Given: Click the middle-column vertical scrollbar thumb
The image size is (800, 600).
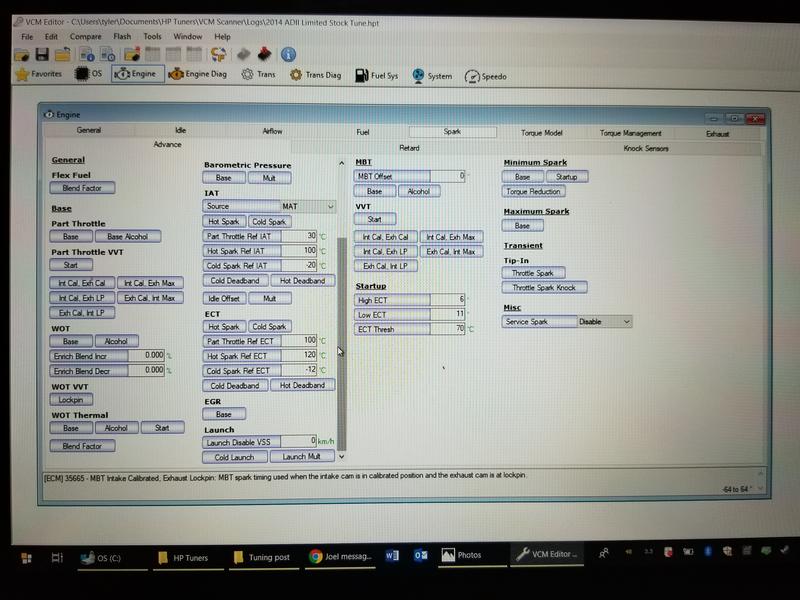Looking at the screenshot, I should click(341, 343).
